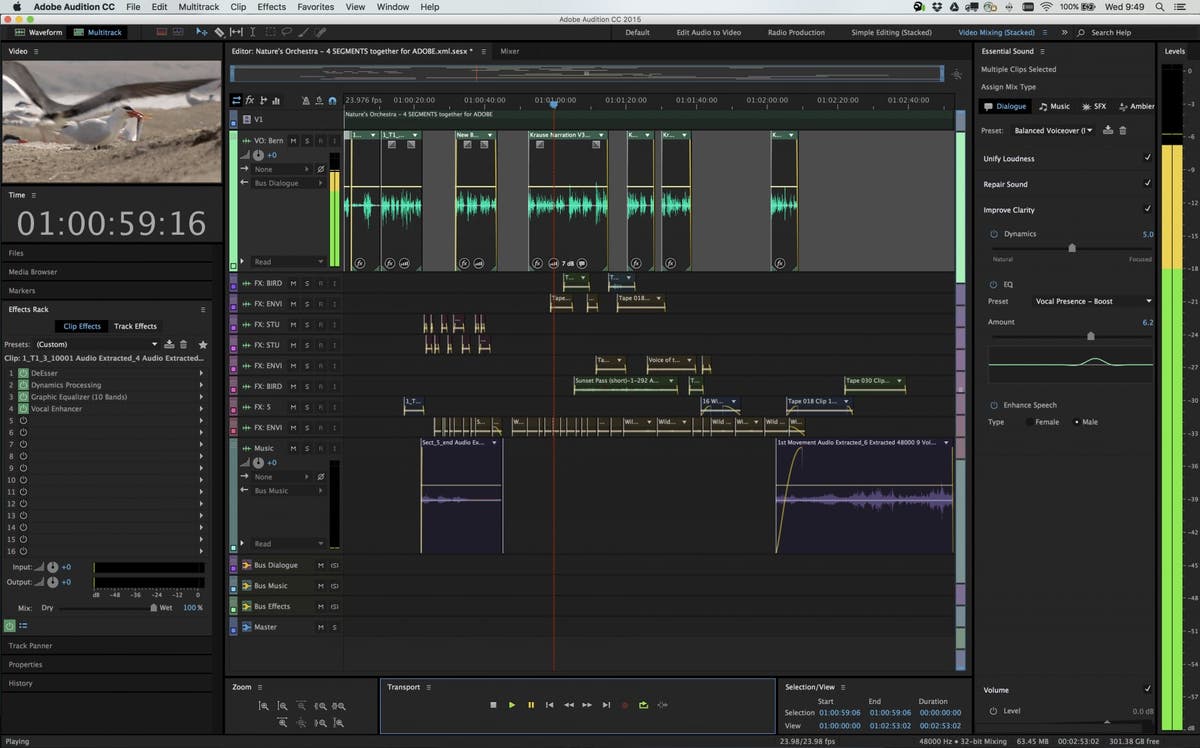Open the Essential Sound panel menu icon
This screenshot has width=1200, height=748.
click(1042, 52)
